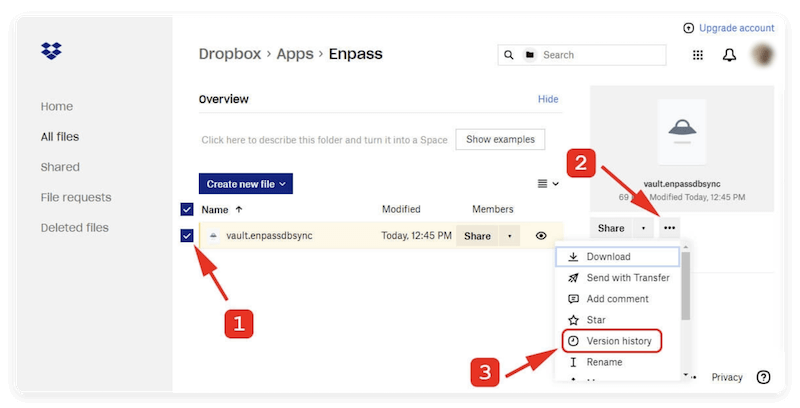Open Shared in the sidebar
800x408 pixels.
[60, 167]
